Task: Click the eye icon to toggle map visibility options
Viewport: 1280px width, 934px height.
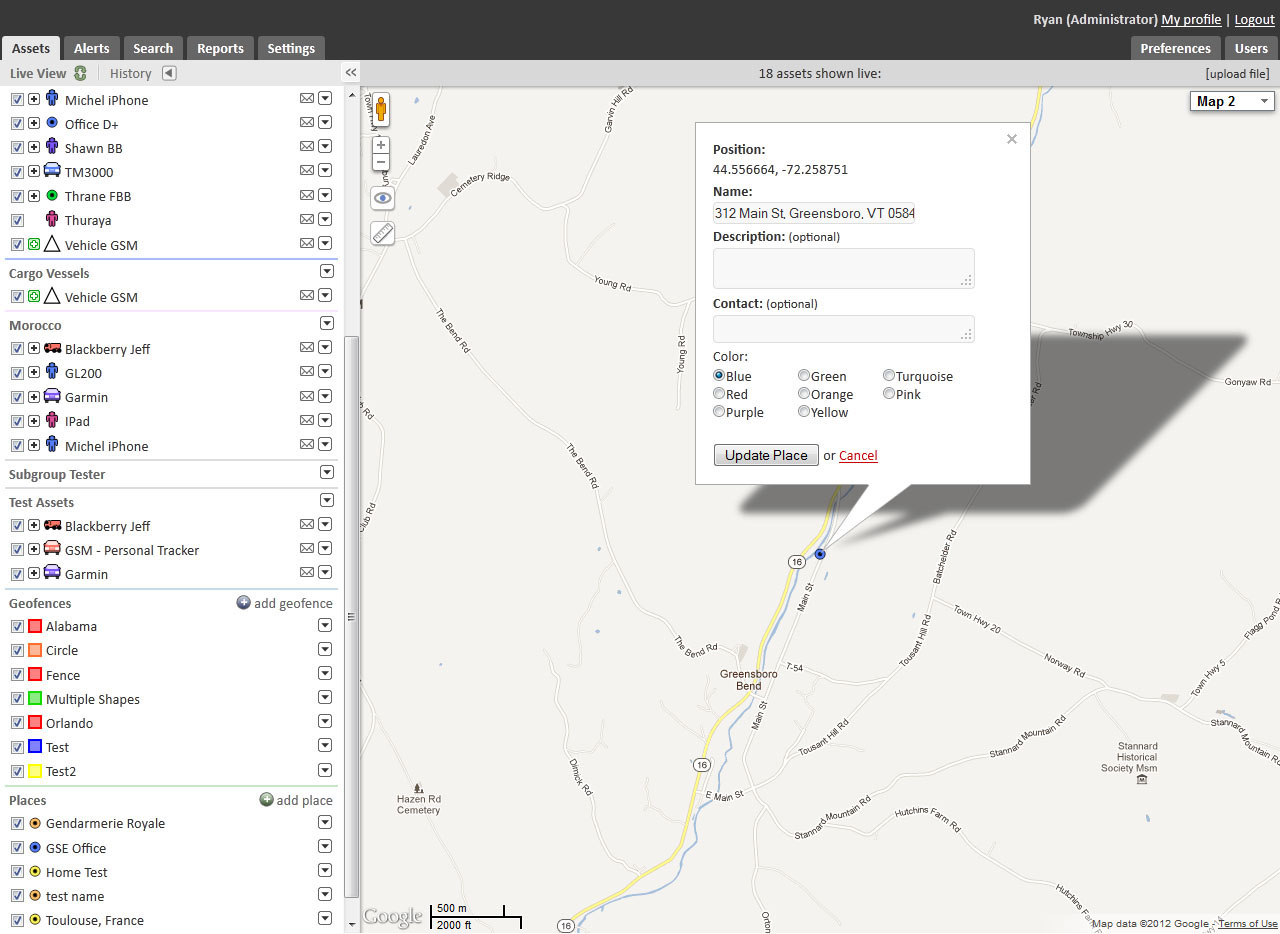Action: coord(382,197)
